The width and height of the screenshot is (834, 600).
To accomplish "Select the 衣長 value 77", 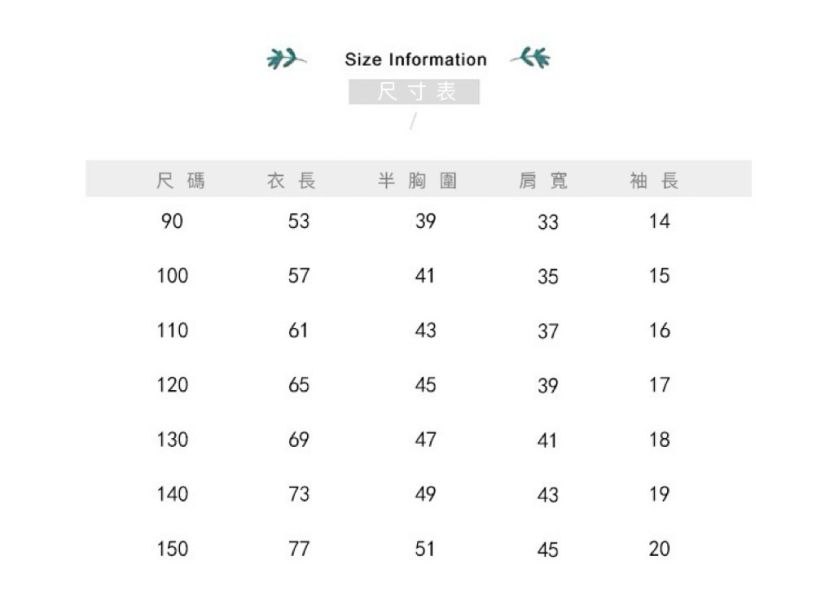I will 298,548.
